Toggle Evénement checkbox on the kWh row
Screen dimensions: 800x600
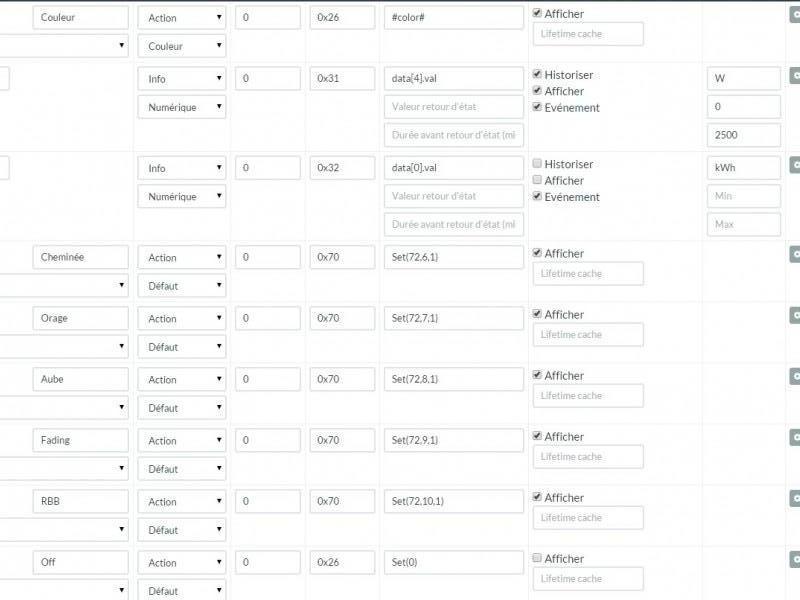(x=538, y=197)
